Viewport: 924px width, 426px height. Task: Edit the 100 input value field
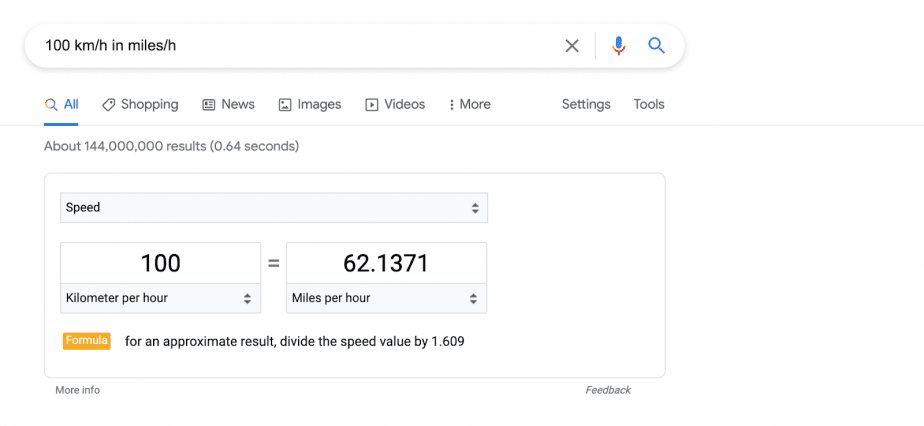[160, 263]
